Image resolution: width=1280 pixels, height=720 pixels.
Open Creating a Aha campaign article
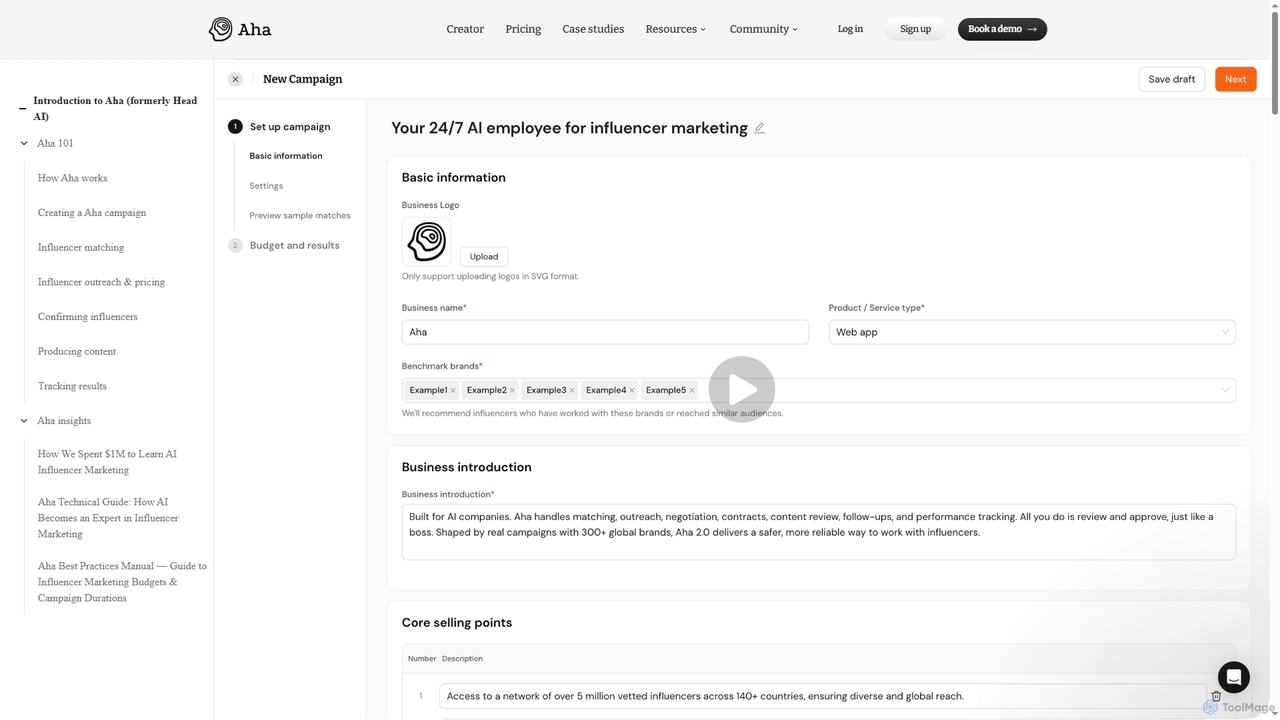click(92, 213)
